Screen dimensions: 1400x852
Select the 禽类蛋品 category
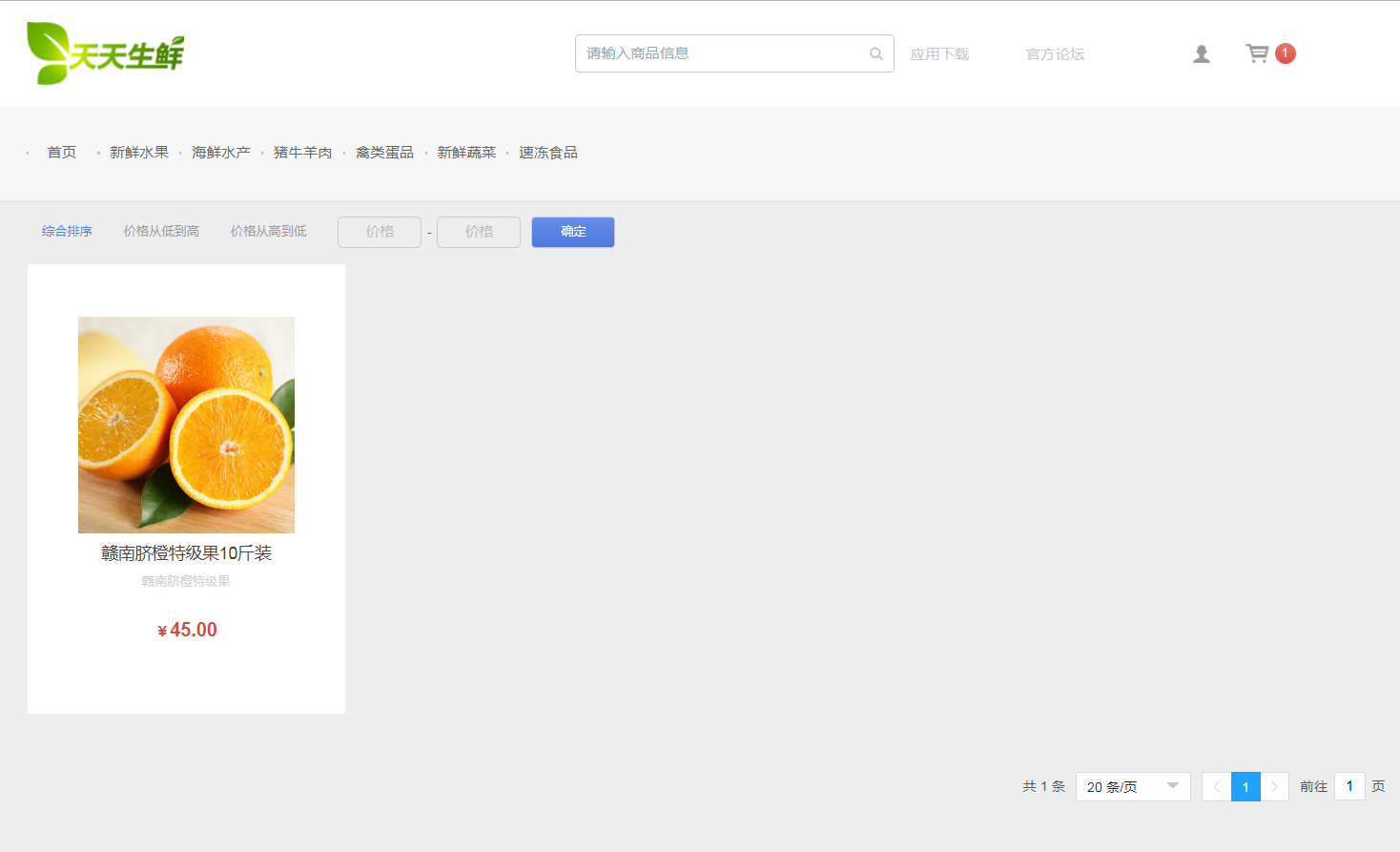(x=385, y=153)
